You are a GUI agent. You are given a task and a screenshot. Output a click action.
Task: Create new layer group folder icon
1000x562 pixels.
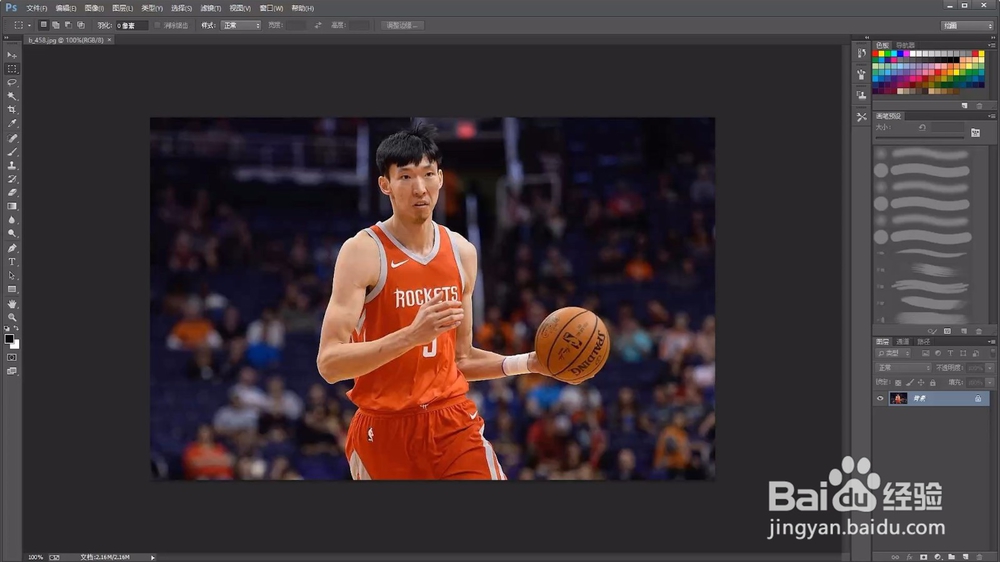click(x=952, y=557)
